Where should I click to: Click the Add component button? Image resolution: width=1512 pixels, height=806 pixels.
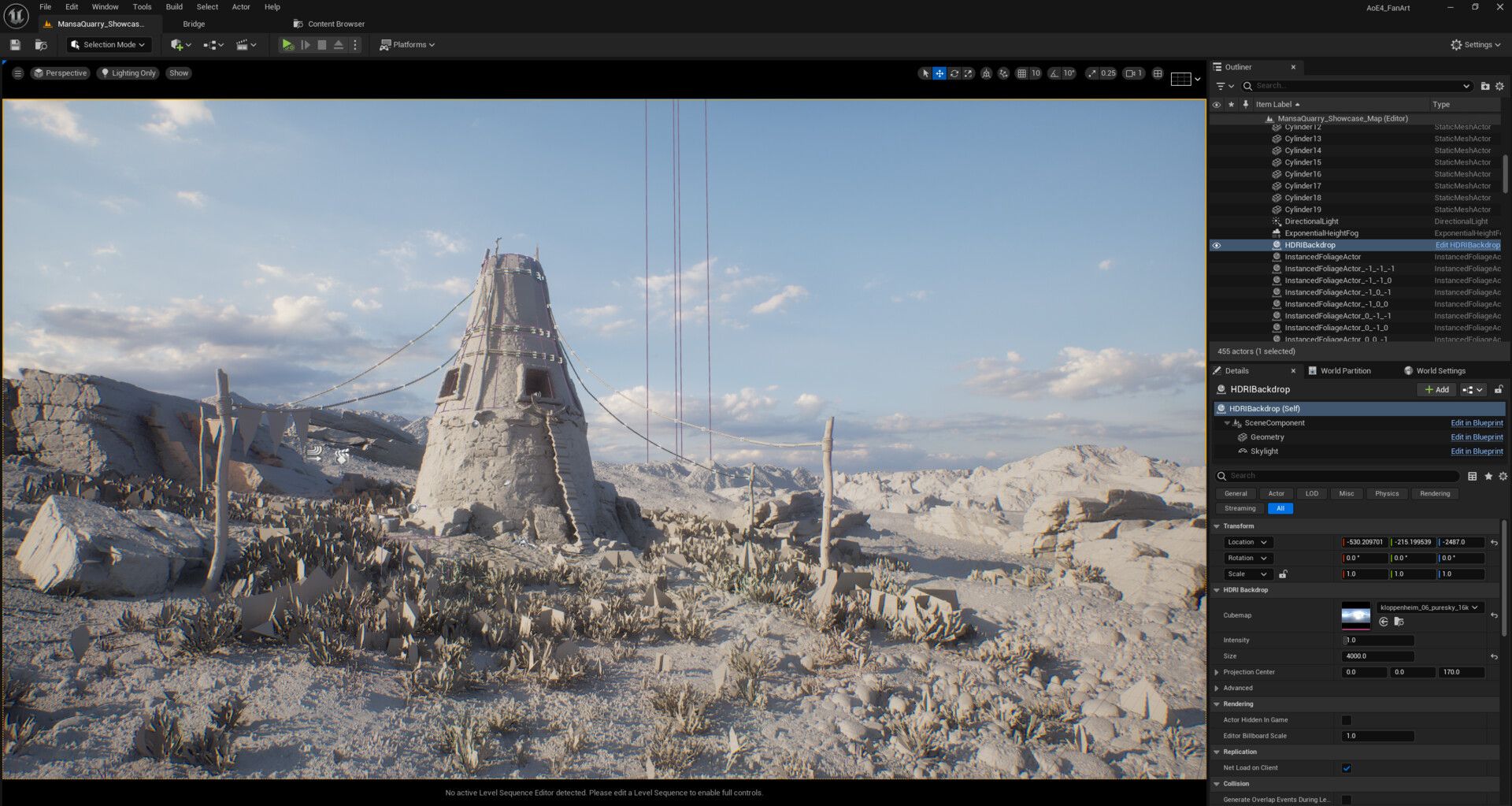[x=1437, y=390]
